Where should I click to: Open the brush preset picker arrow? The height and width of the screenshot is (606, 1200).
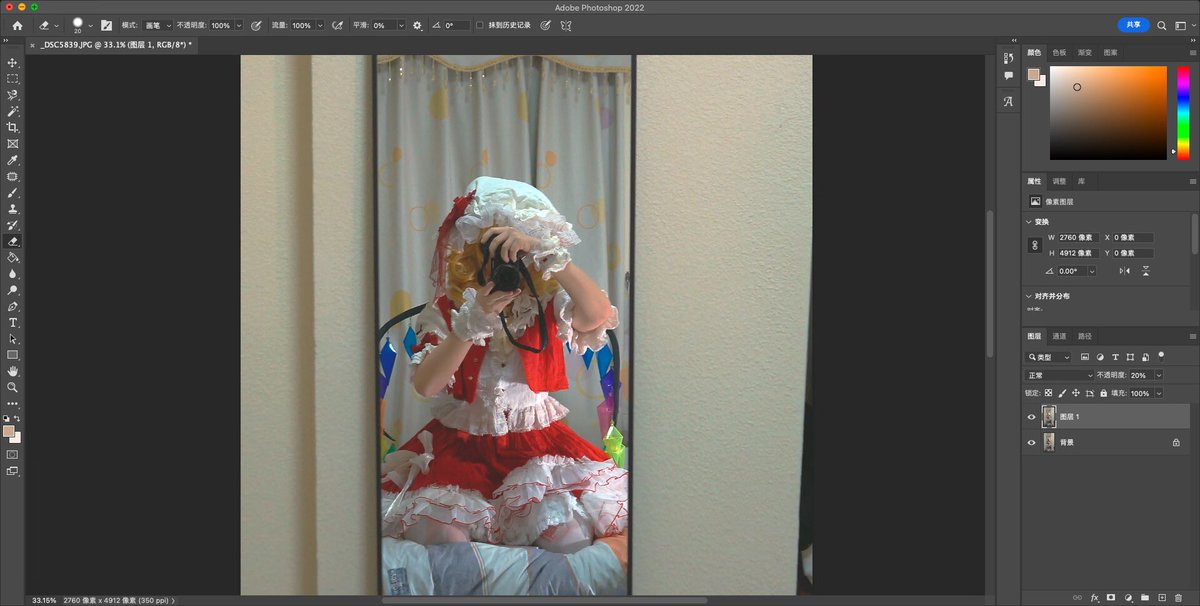[91, 25]
